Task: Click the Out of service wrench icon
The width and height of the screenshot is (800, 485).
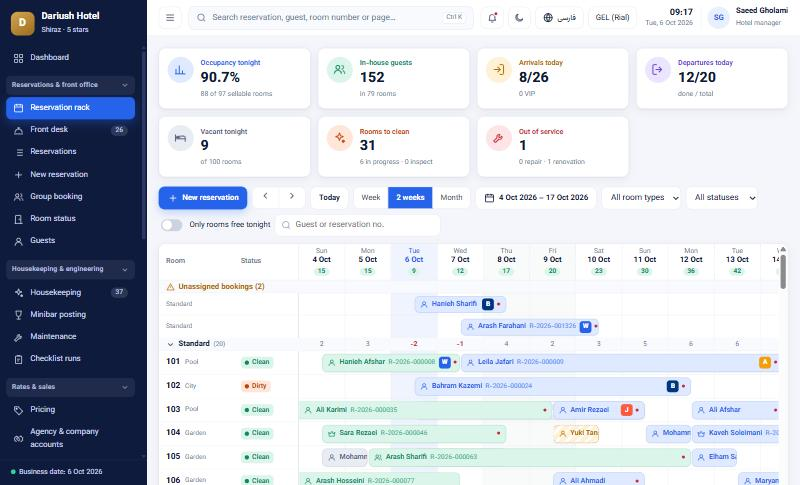Action: [498, 138]
